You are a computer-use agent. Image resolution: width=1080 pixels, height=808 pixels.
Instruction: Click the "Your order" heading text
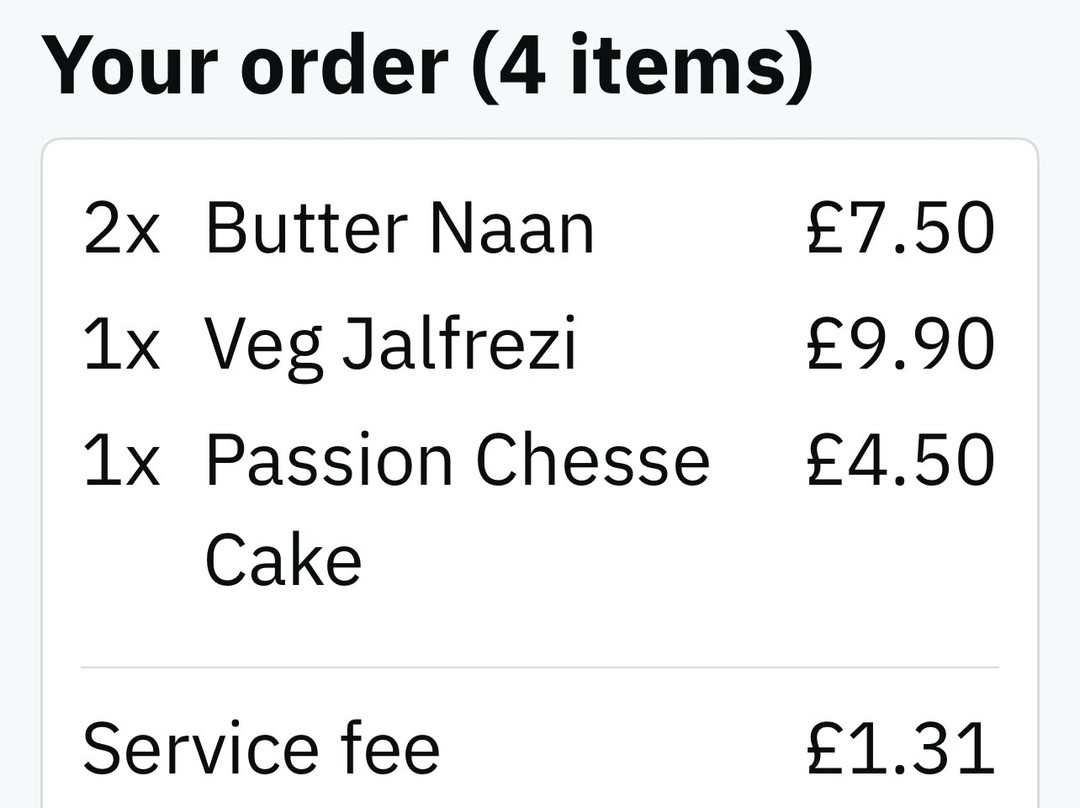click(245, 65)
